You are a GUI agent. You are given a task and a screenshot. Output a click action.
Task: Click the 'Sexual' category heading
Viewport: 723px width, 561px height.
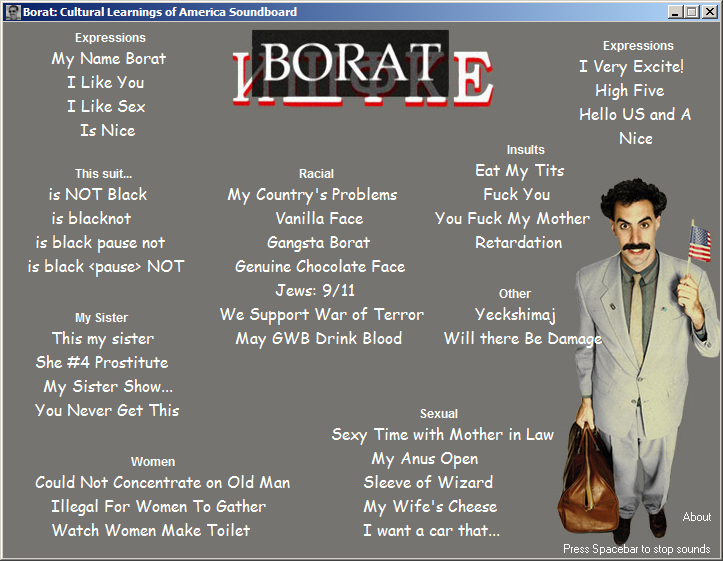439,413
